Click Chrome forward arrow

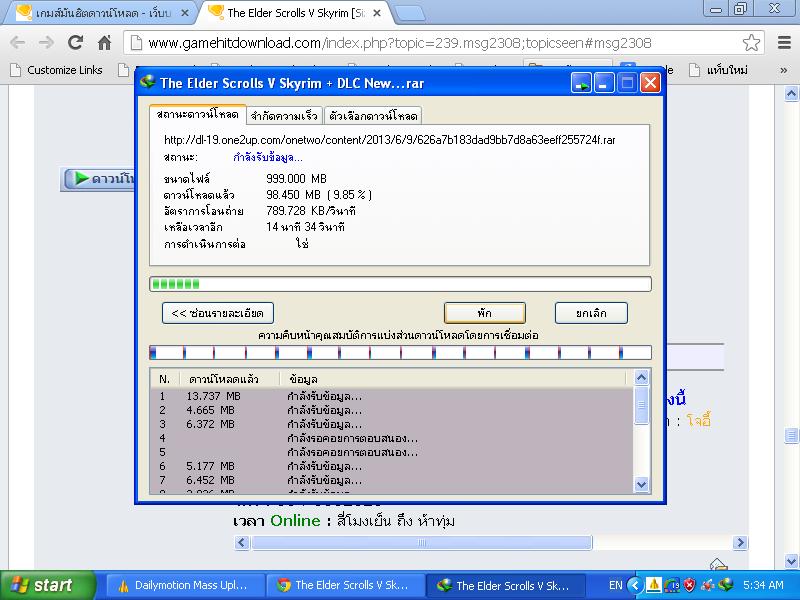[46, 43]
